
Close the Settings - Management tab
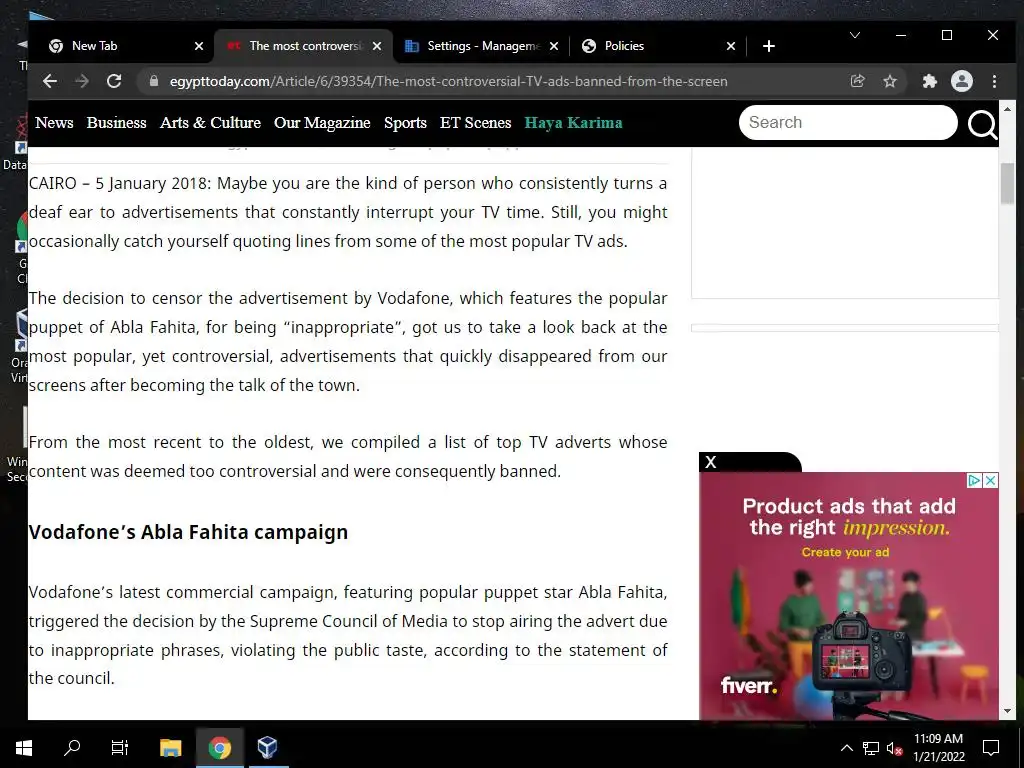tap(554, 46)
